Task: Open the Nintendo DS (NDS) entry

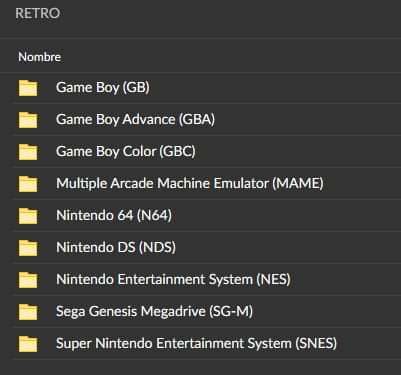Action: [116, 248]
